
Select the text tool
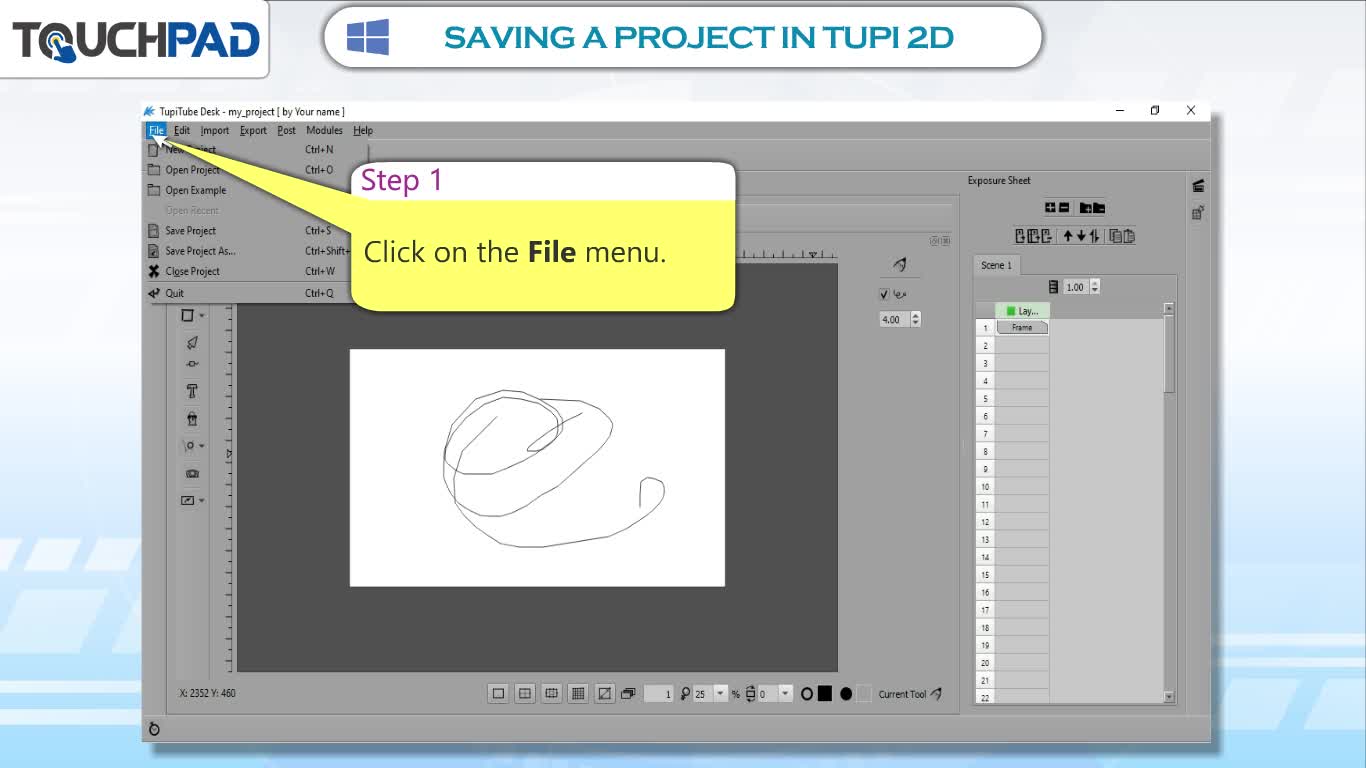pos(192,391)
